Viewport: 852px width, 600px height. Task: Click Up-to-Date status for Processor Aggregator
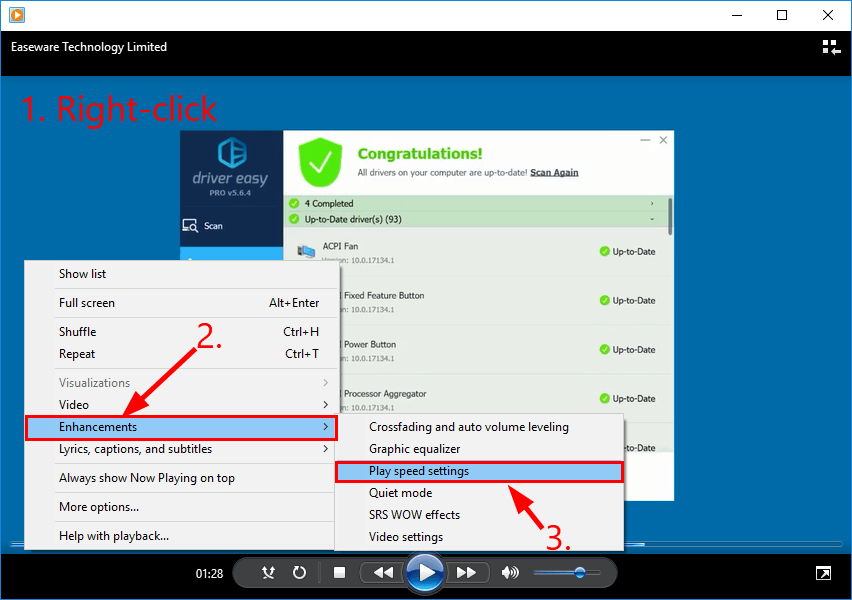click(x=627, y=398)
